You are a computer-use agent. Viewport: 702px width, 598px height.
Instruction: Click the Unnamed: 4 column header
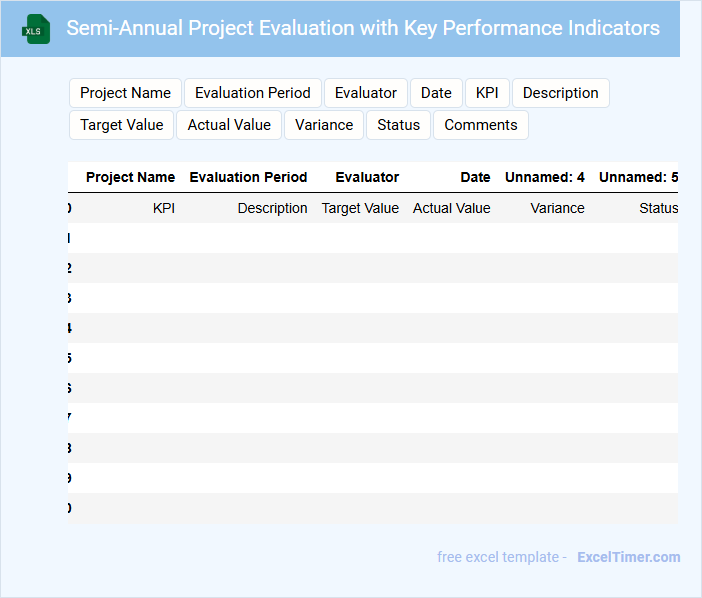(545, 177)
